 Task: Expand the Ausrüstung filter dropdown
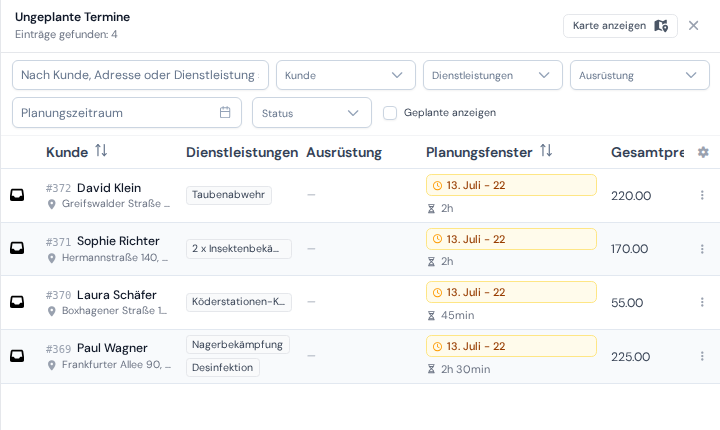tap(640, 75)
